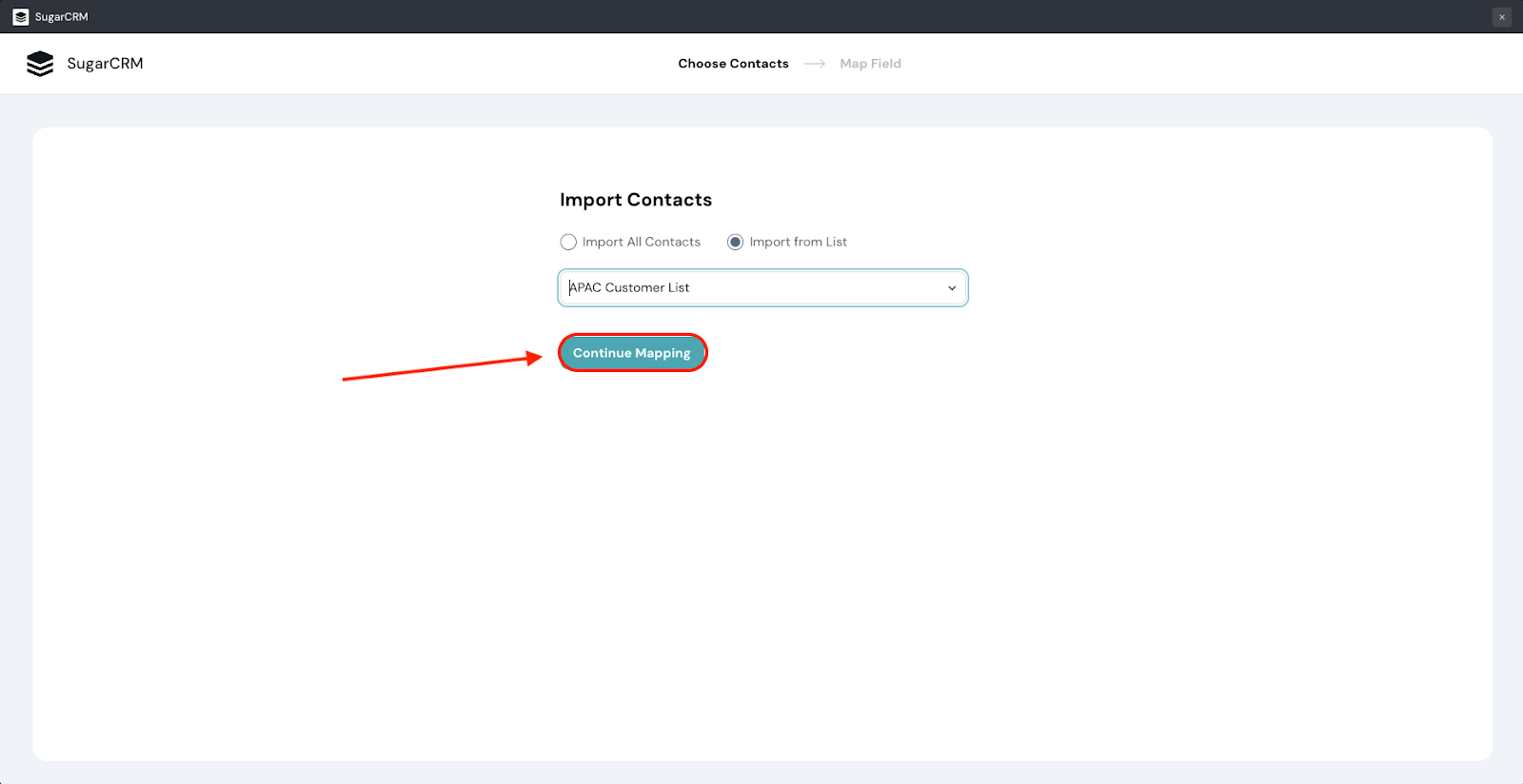Select the Import from List radio button
Image resolution: width=1523 pixels, height=784 pixels.
(735, 243)
